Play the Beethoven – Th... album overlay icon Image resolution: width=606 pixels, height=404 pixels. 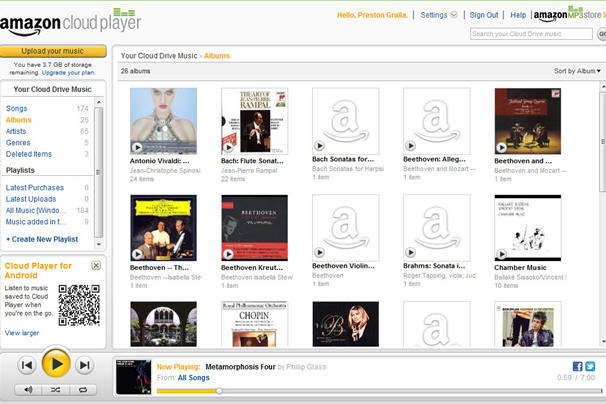(x=137, y=254)
